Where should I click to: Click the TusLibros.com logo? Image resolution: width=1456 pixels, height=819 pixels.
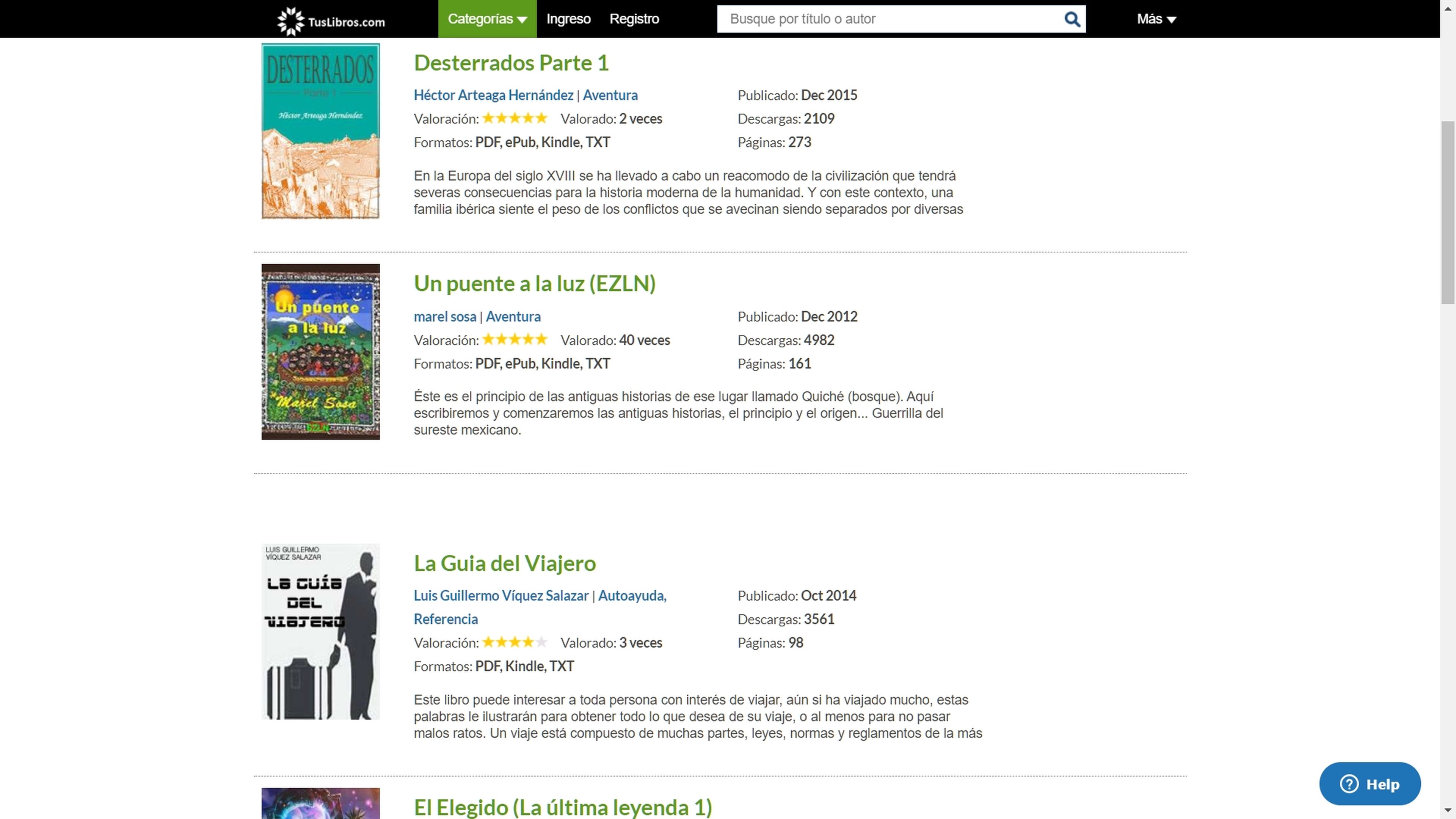(331, 22)
